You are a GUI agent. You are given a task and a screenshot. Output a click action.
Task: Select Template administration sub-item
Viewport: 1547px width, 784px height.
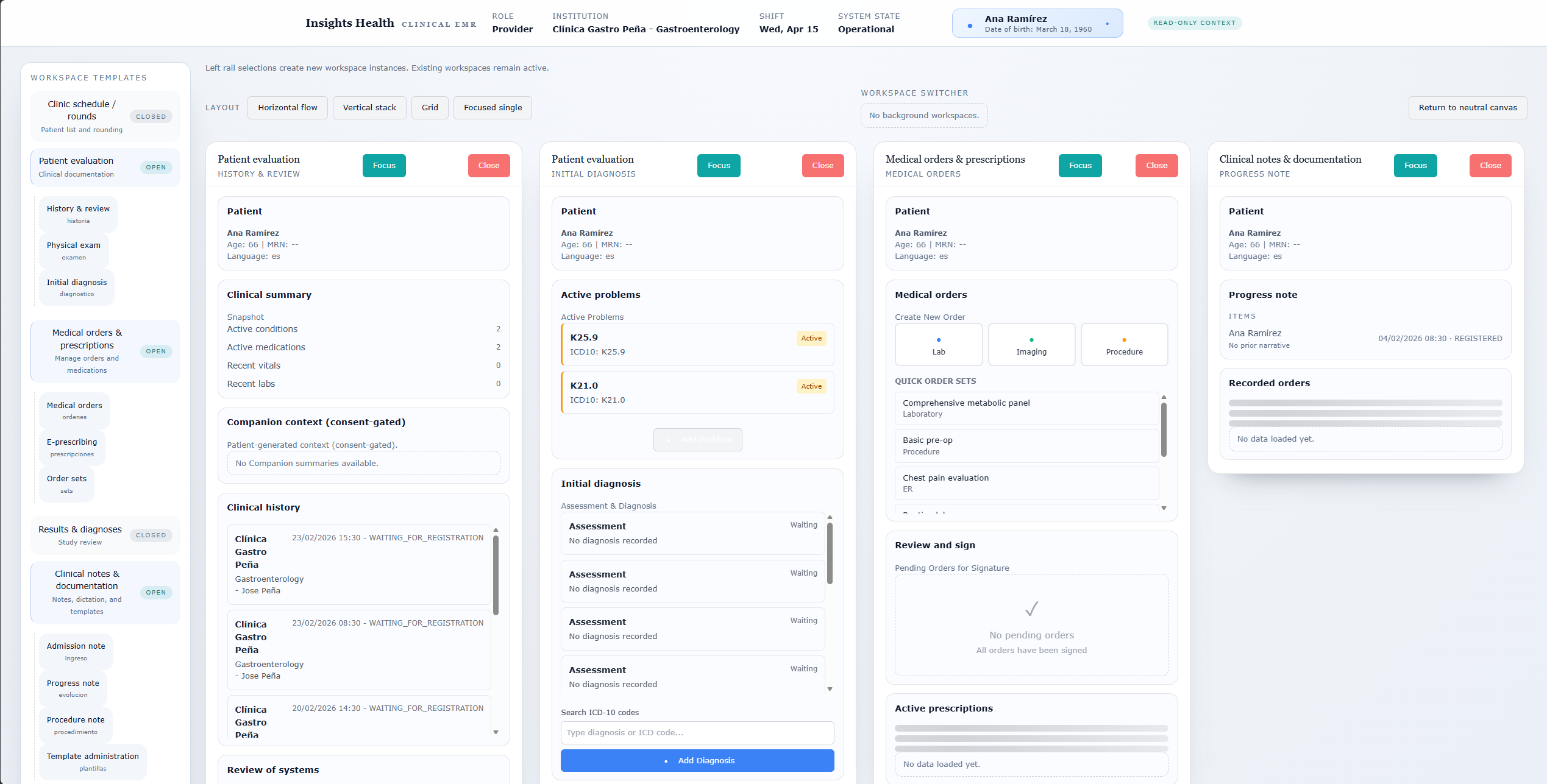pyautogui.click(x=93, y=761)
